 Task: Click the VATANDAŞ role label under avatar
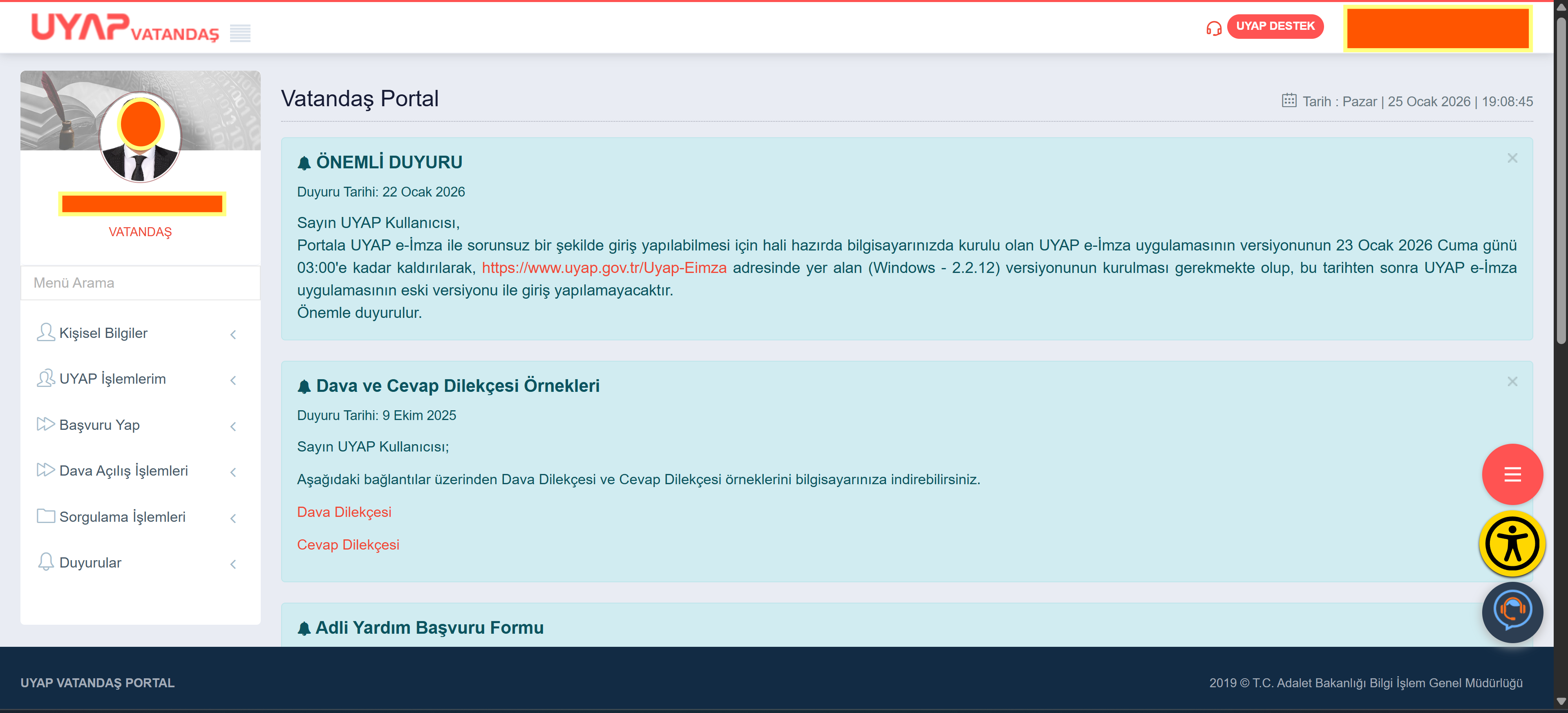[x=140, y=232]
